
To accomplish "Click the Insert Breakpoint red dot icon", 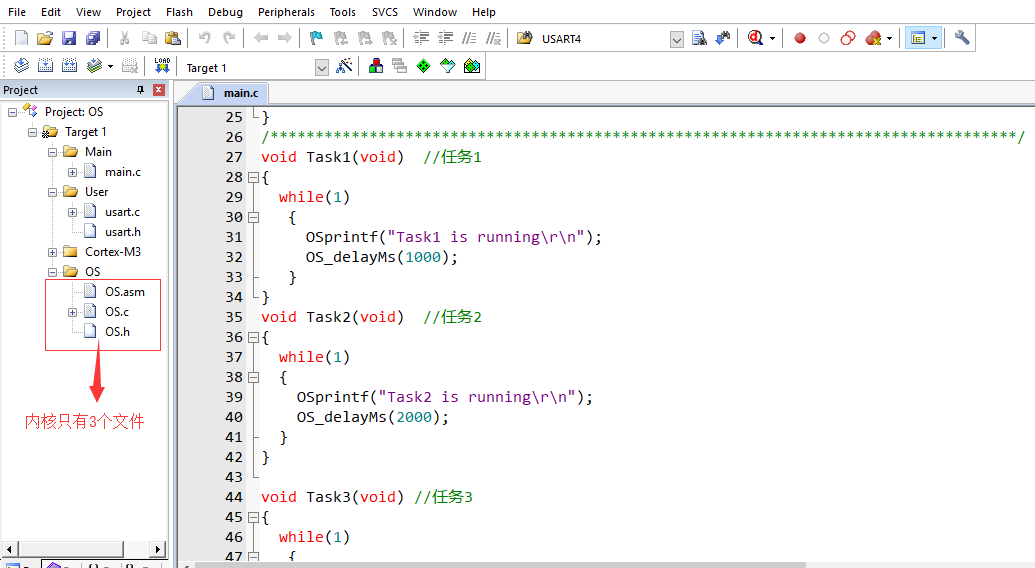I will pyautogui.click(x=800, y=38).
